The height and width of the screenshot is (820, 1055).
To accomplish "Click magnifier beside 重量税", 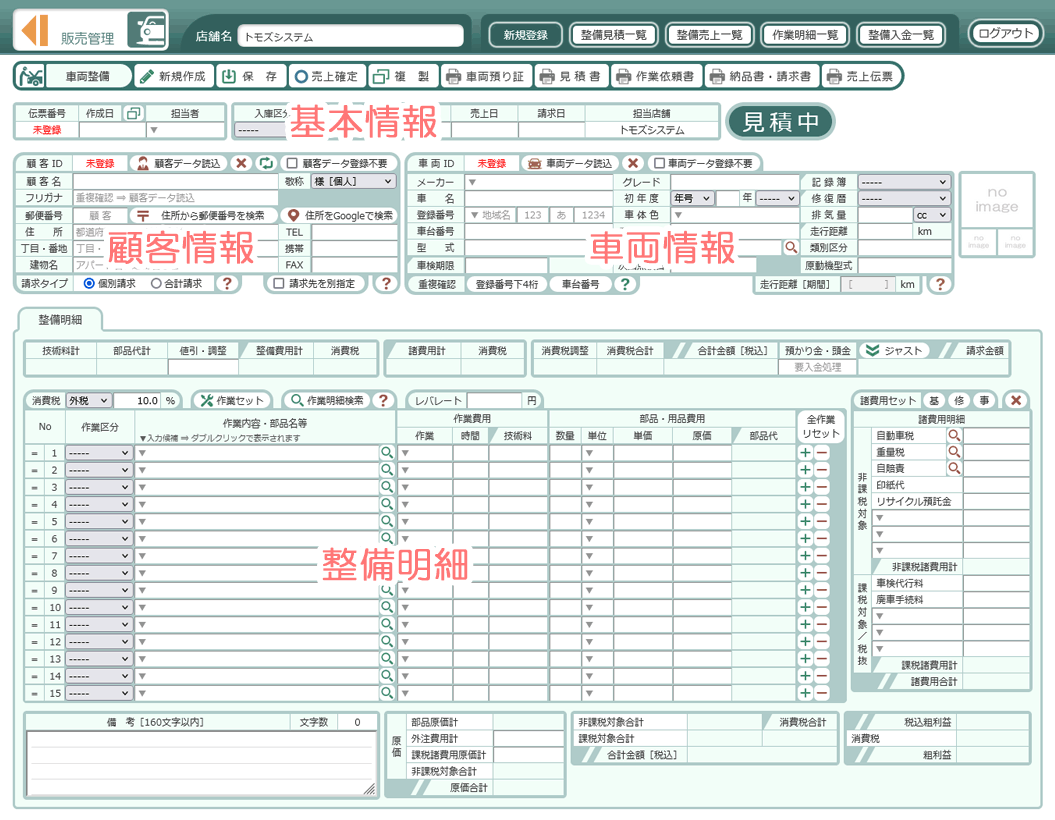I will [954, 452].
